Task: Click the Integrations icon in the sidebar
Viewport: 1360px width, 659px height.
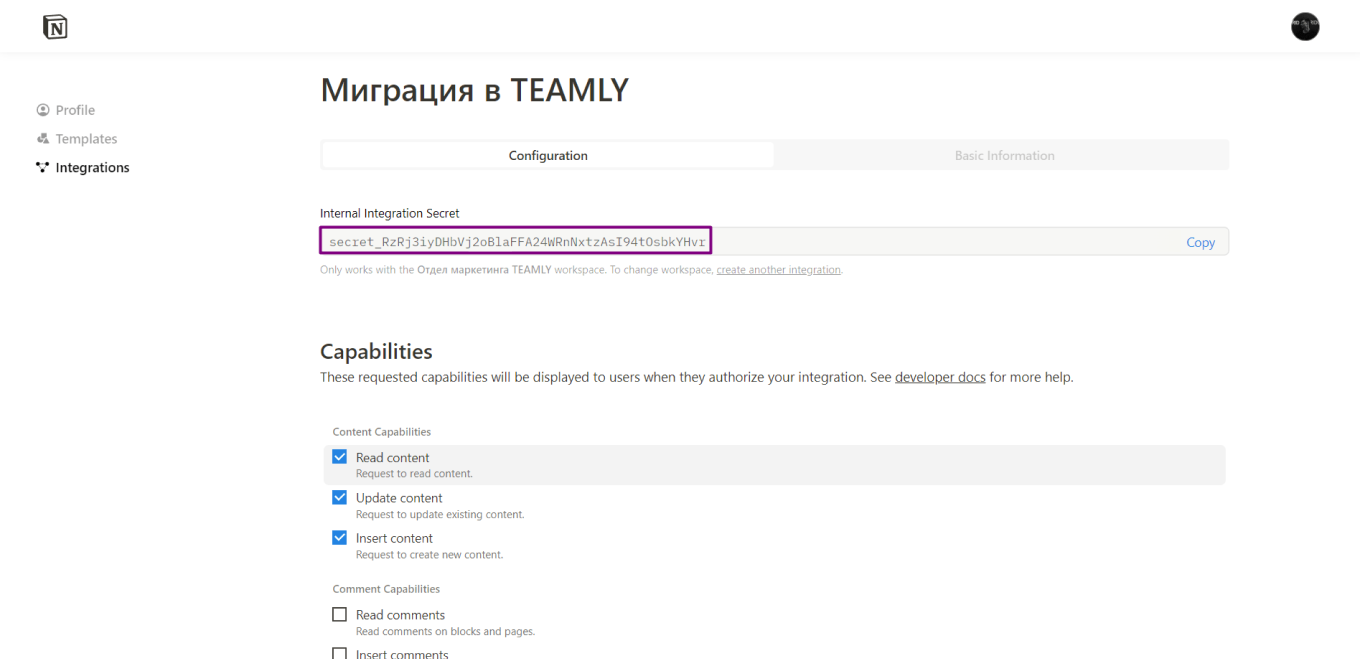Action: [42, 166]
